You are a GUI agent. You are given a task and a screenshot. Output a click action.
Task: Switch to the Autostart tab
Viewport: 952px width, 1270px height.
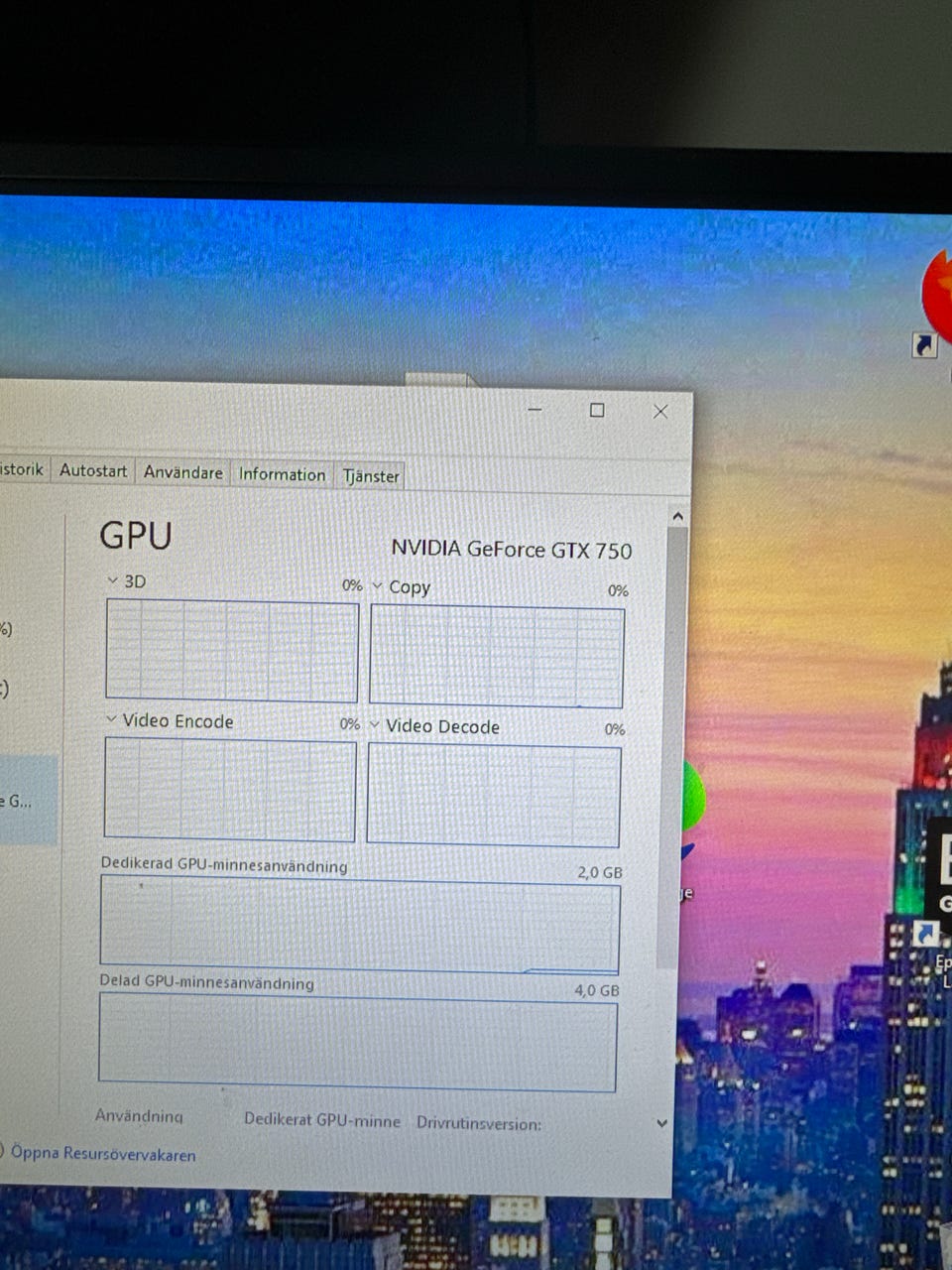pyautogui.click(x=93, y=471)
